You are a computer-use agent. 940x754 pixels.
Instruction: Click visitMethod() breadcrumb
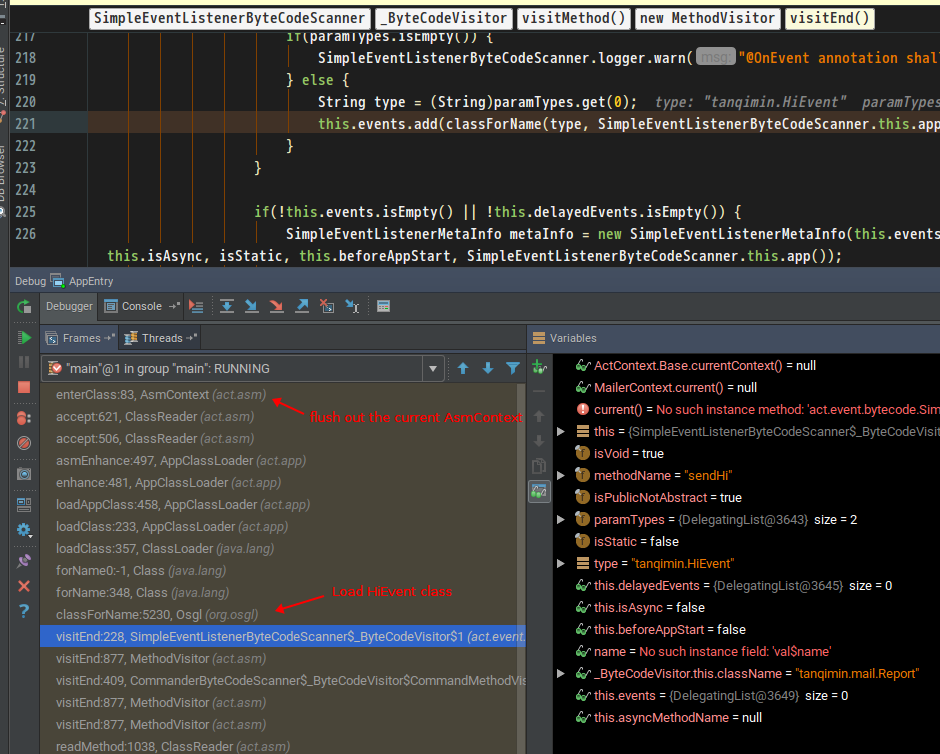tap(573, 18)
